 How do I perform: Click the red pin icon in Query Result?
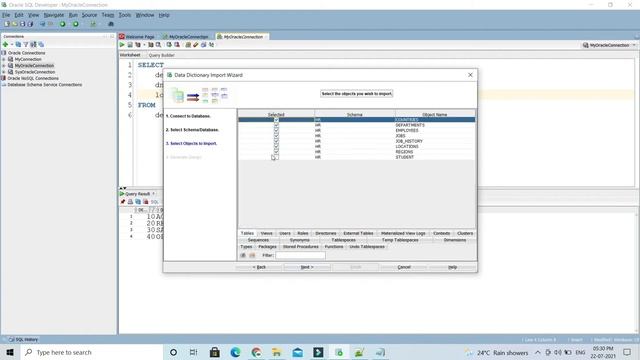tap(123, 202)
